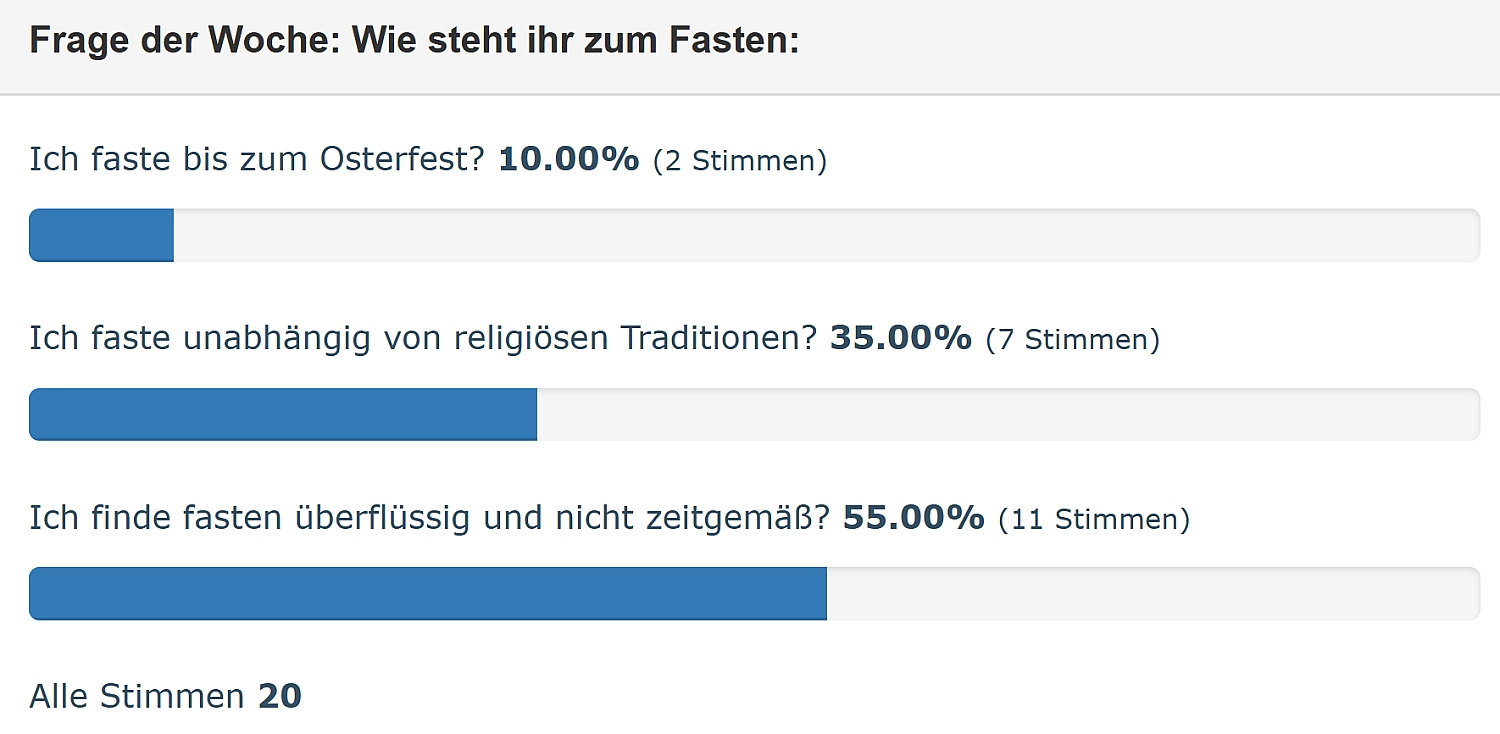Image resolution: width=1500 pixels, height=734 pixels.
Task: Click the blue filled part of the 55% bar
Action: click(x=428, y=594)
